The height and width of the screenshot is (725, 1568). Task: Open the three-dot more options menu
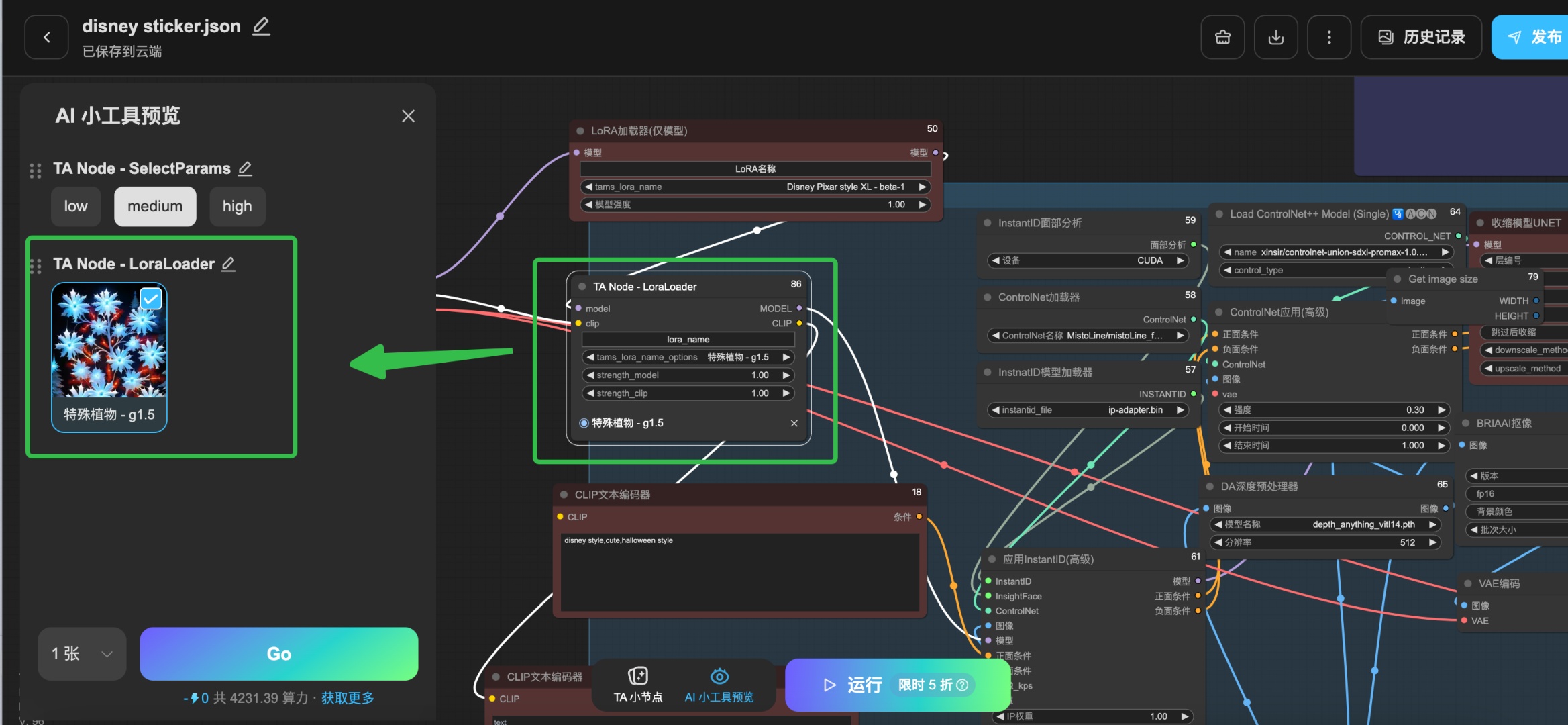1328,38
